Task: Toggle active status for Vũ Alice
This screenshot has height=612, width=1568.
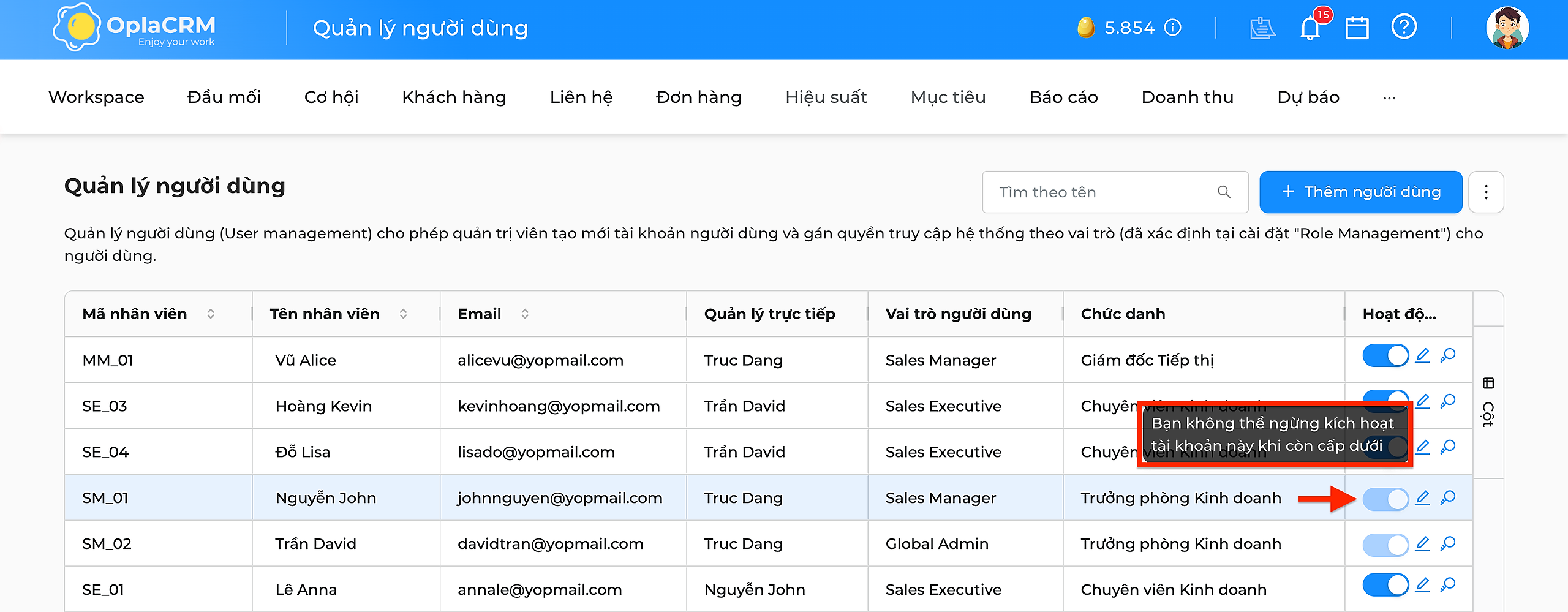Action: coord(1385,355)
